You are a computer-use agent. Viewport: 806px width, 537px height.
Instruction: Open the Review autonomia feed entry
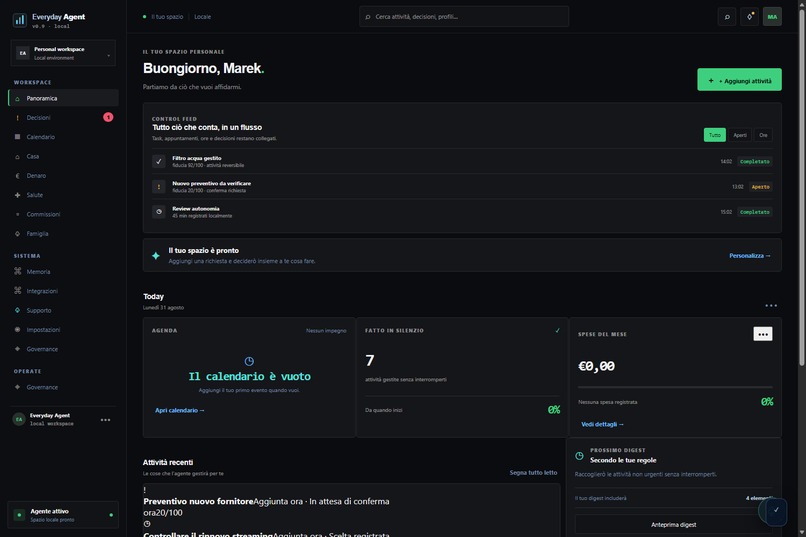coord(462,212)
